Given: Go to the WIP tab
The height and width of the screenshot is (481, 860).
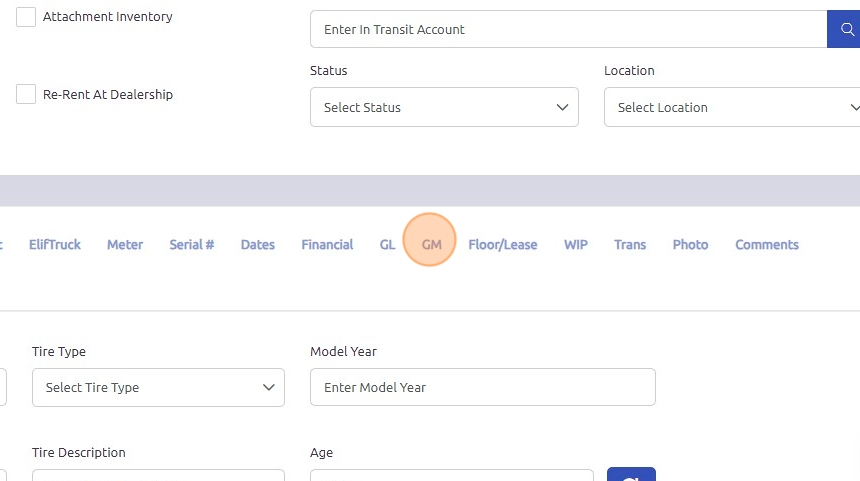Looking at the screenshot, I should coord(575,244).
